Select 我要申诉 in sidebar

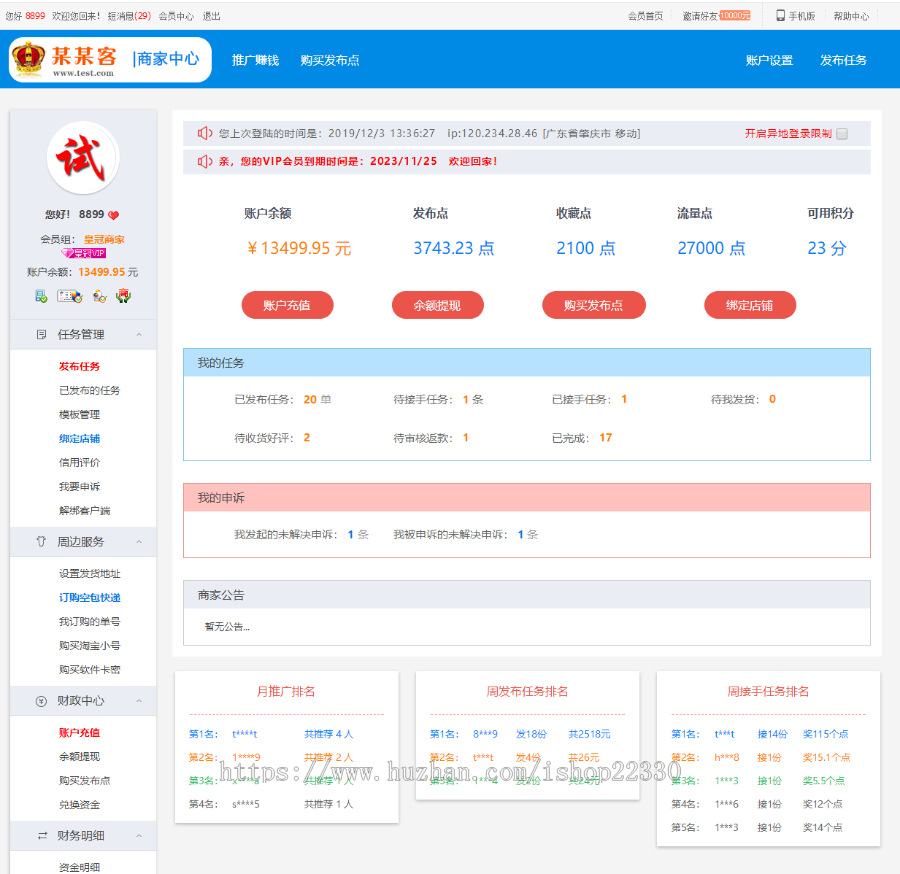pyautogui.click(x=79, y=487)
